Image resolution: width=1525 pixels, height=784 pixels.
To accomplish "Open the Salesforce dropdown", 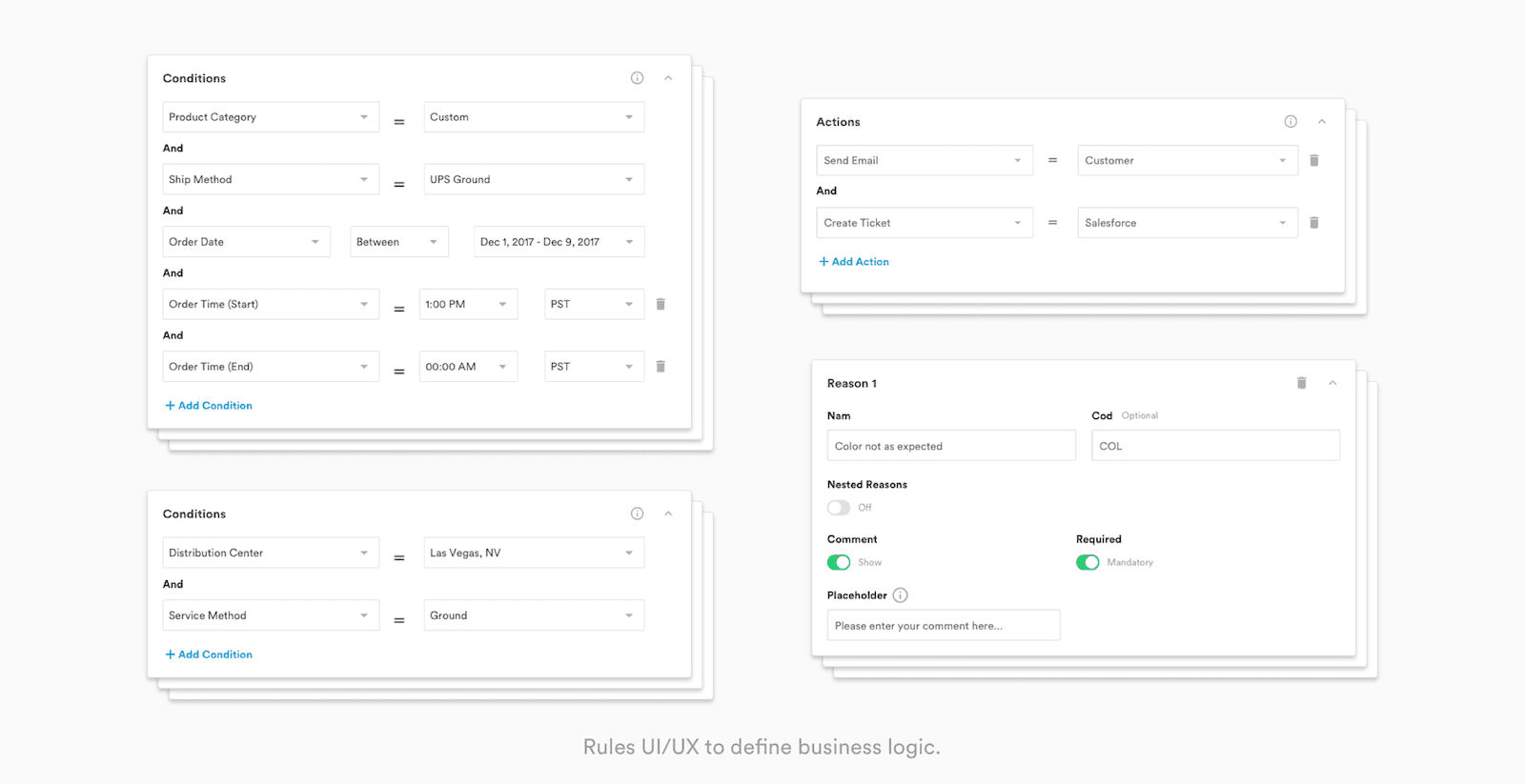I will click(x=1187, y=223).
